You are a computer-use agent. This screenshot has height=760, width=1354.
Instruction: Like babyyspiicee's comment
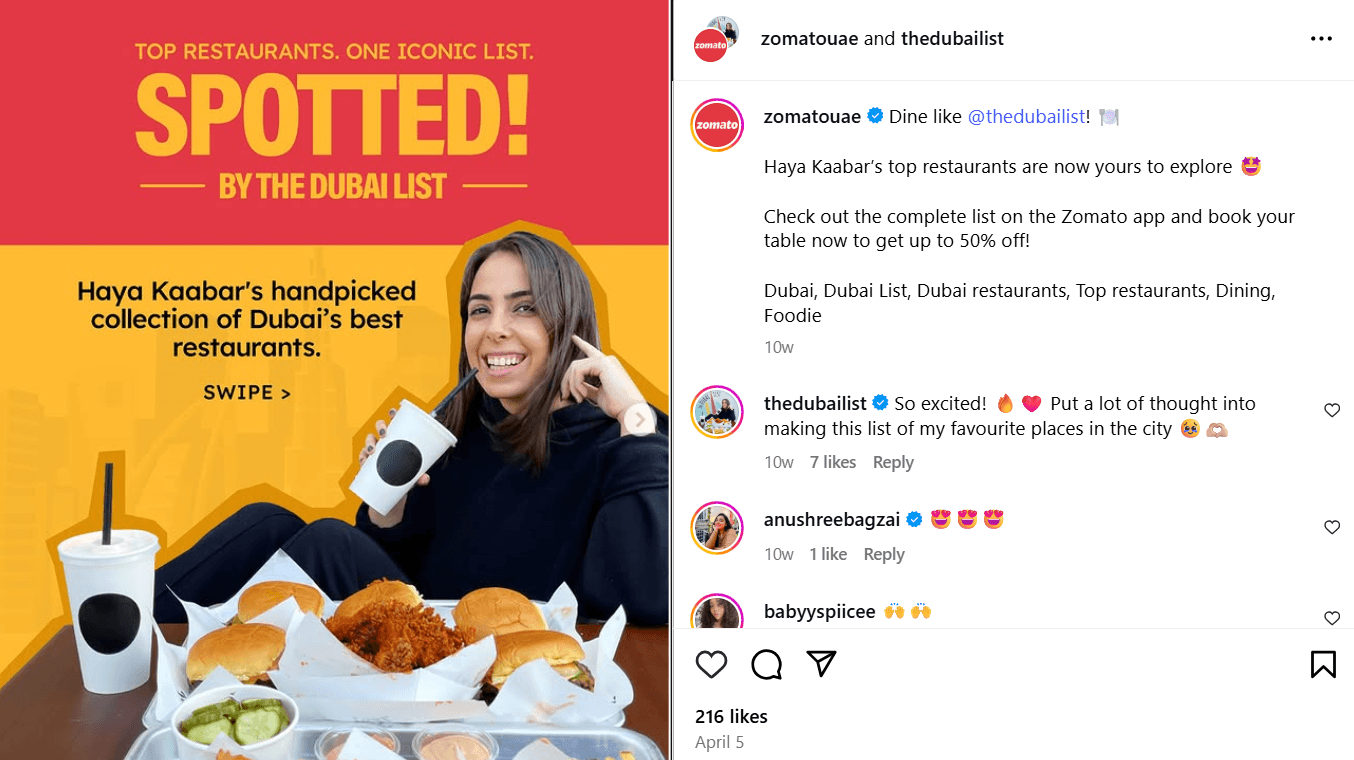(x=1331, y=618)
